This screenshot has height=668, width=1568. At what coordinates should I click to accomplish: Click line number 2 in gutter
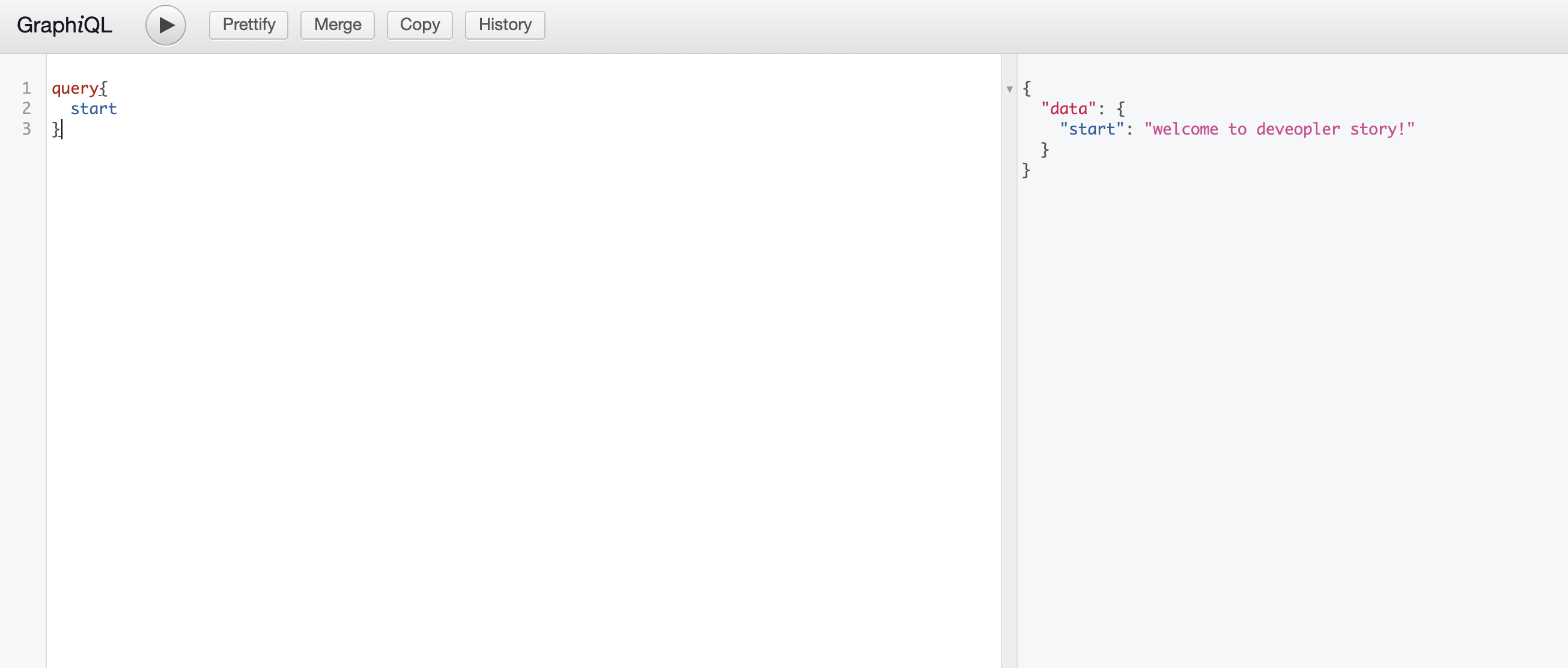click(x=26, y=108)
